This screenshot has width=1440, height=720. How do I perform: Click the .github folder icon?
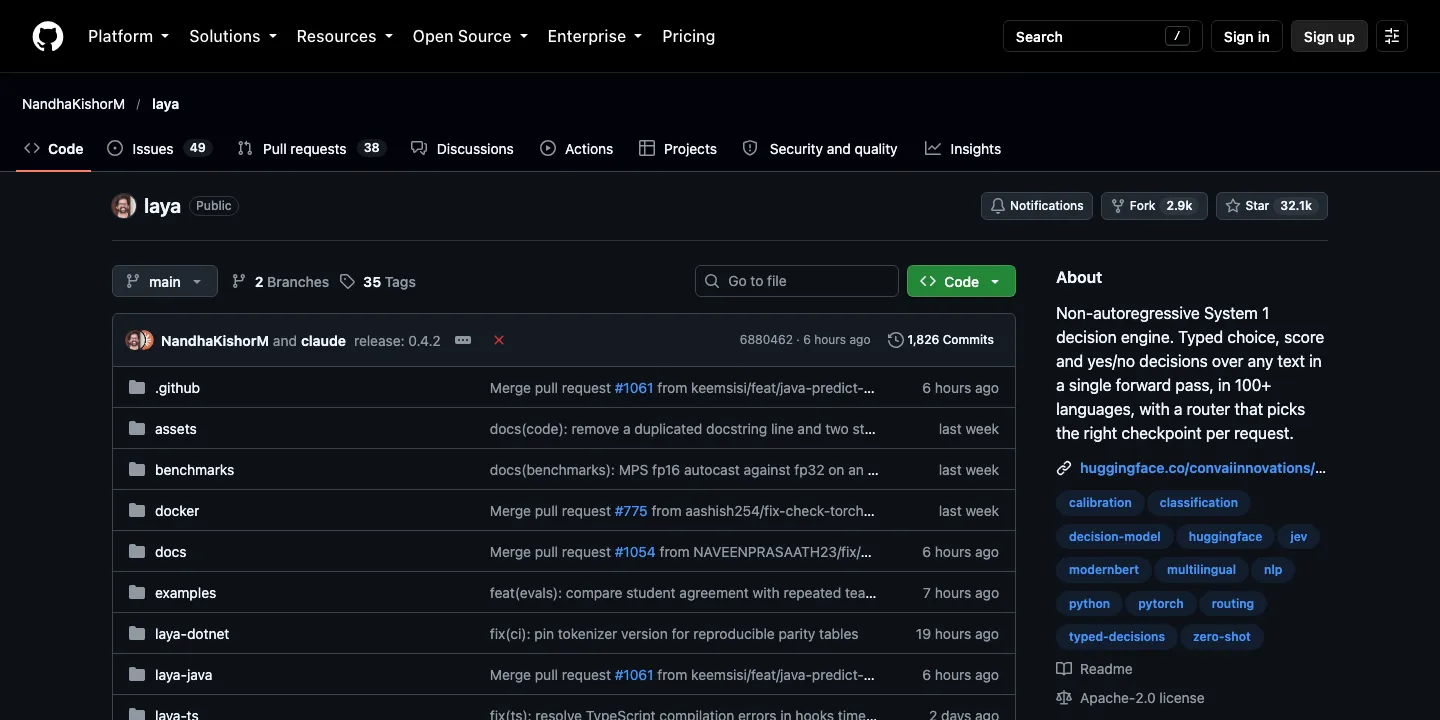137,388
